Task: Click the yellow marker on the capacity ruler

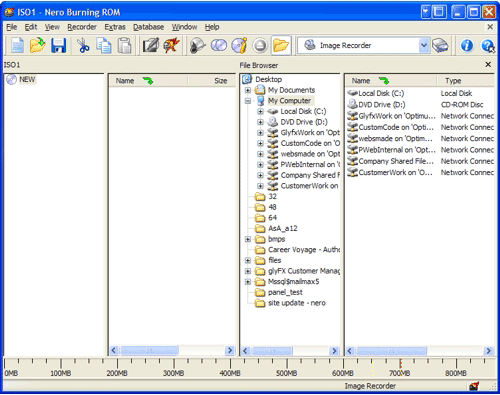Action: 372,367
